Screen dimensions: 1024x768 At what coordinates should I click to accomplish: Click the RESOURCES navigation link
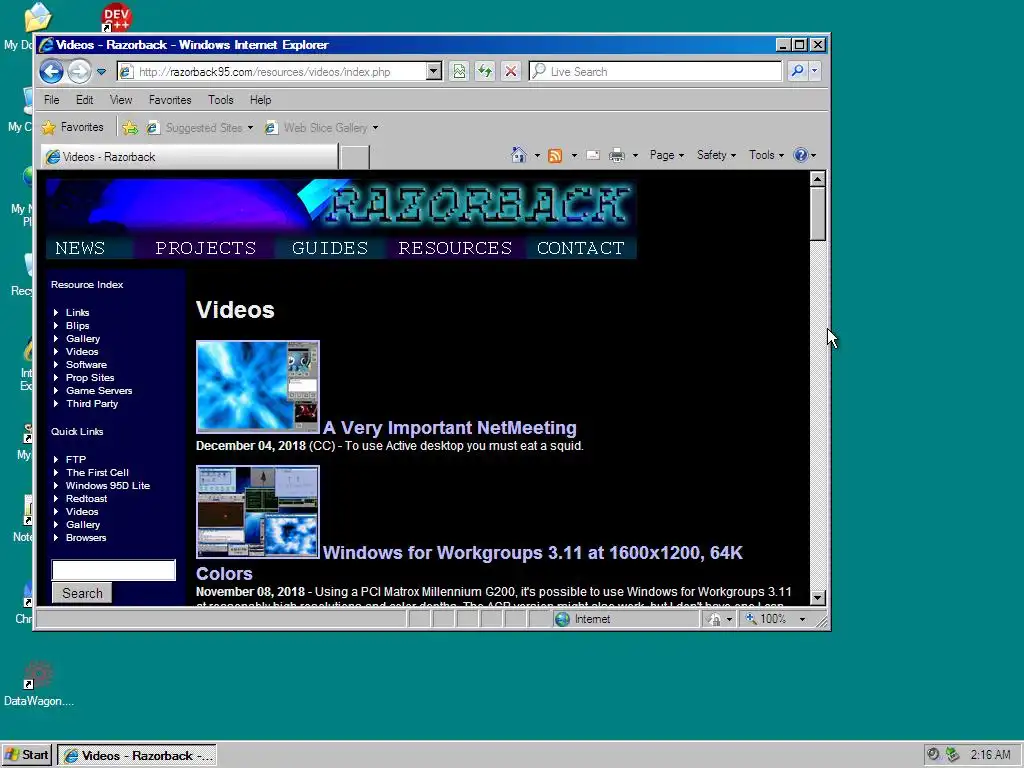pyautogui.click(x=455, y=248)
